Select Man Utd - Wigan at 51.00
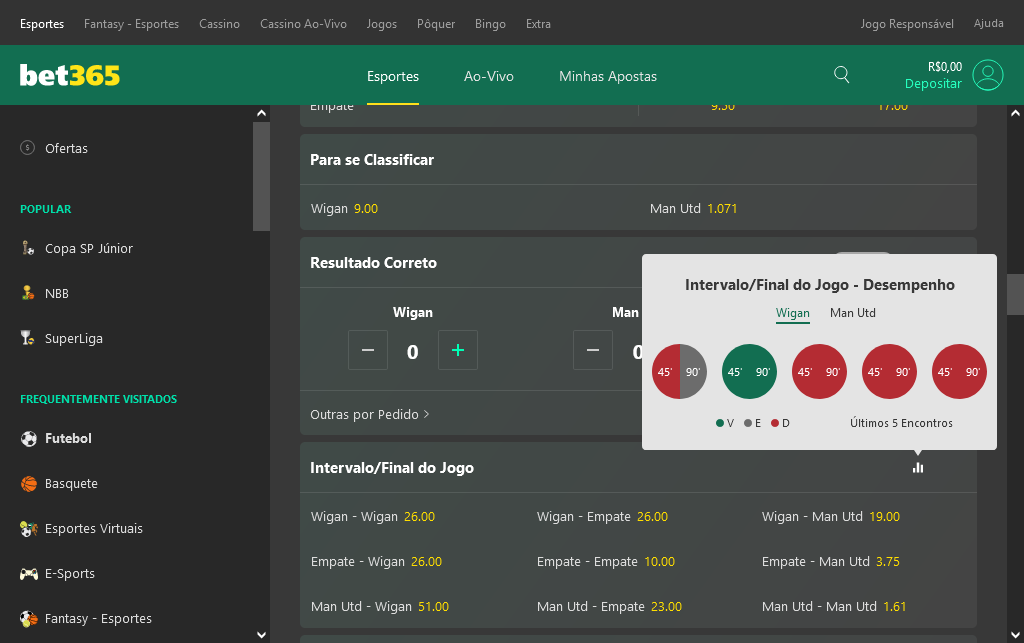 tap(380, 607)
